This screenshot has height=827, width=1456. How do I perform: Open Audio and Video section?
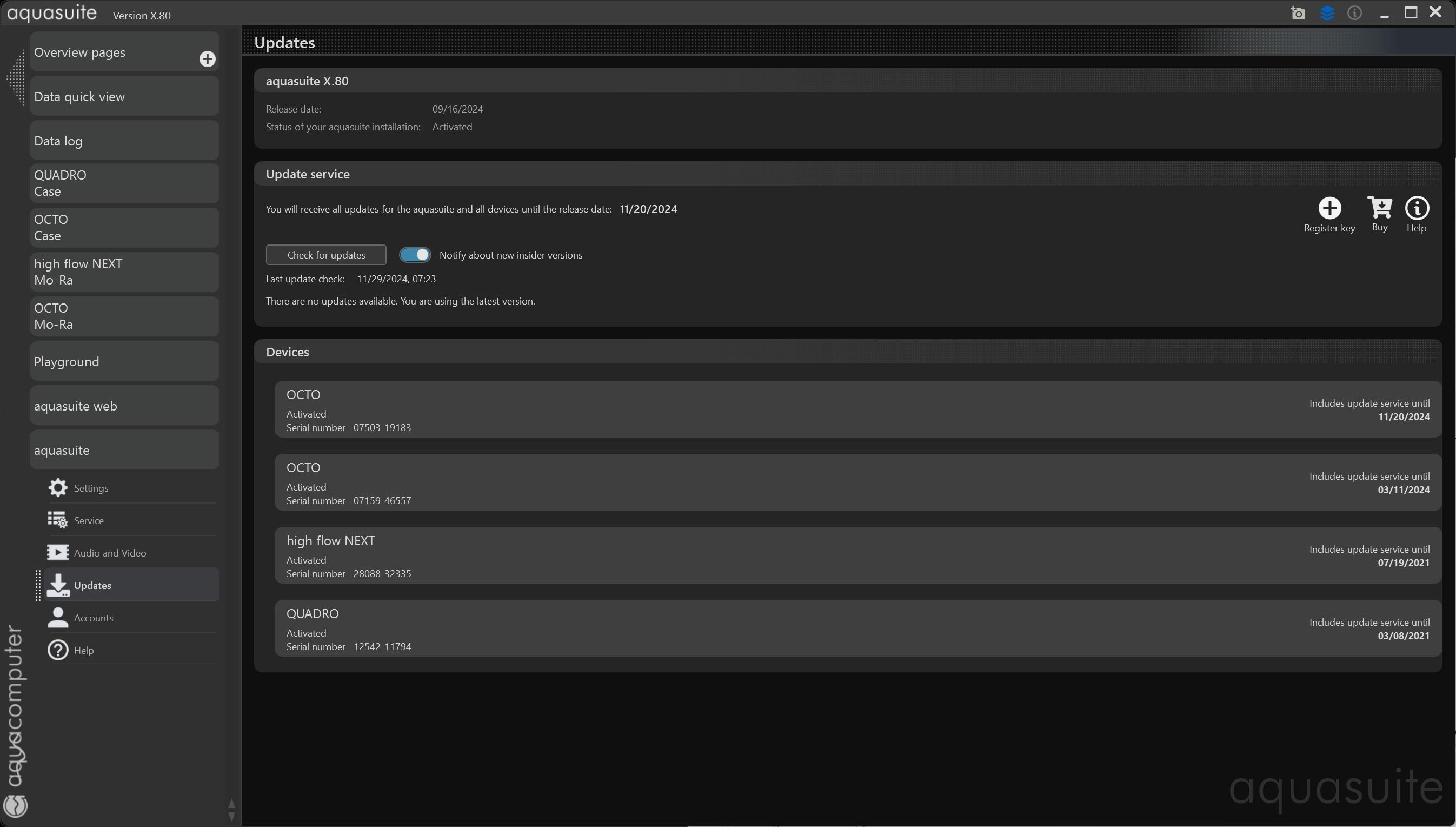[x=110, y=553]
